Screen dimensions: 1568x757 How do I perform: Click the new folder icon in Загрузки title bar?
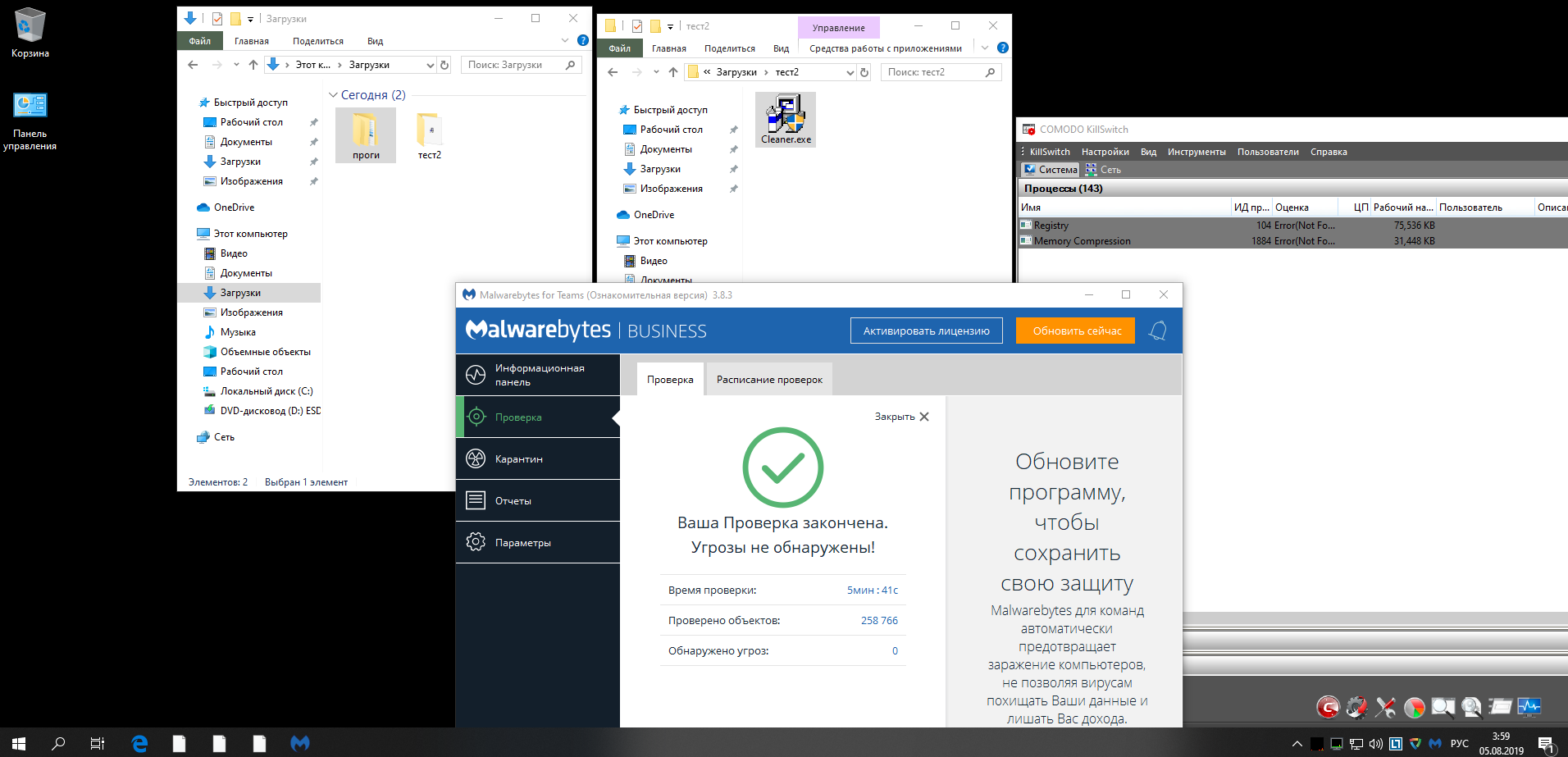click(235, 19)
